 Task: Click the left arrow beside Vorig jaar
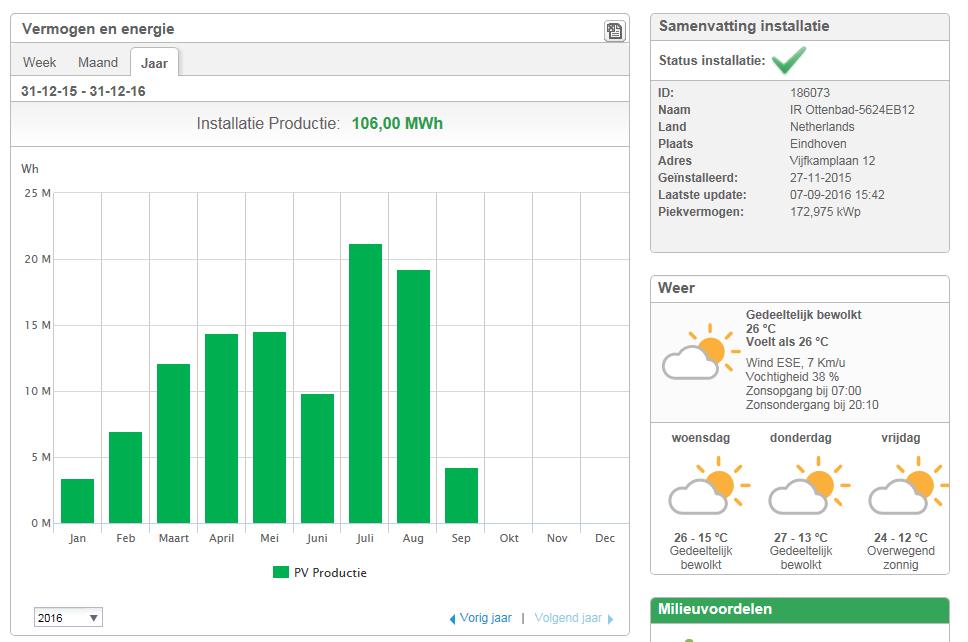tap(453, 619)
